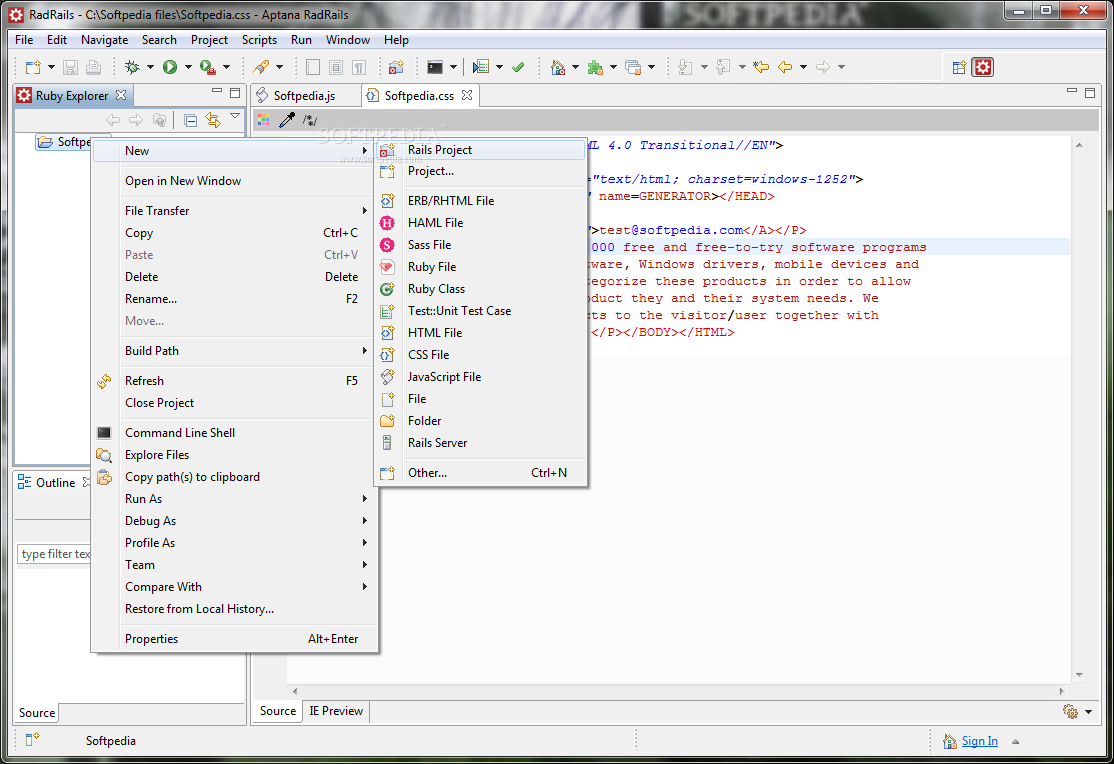
Task: Open dropdown beside console terminal icon
Action: coord(453,67)
